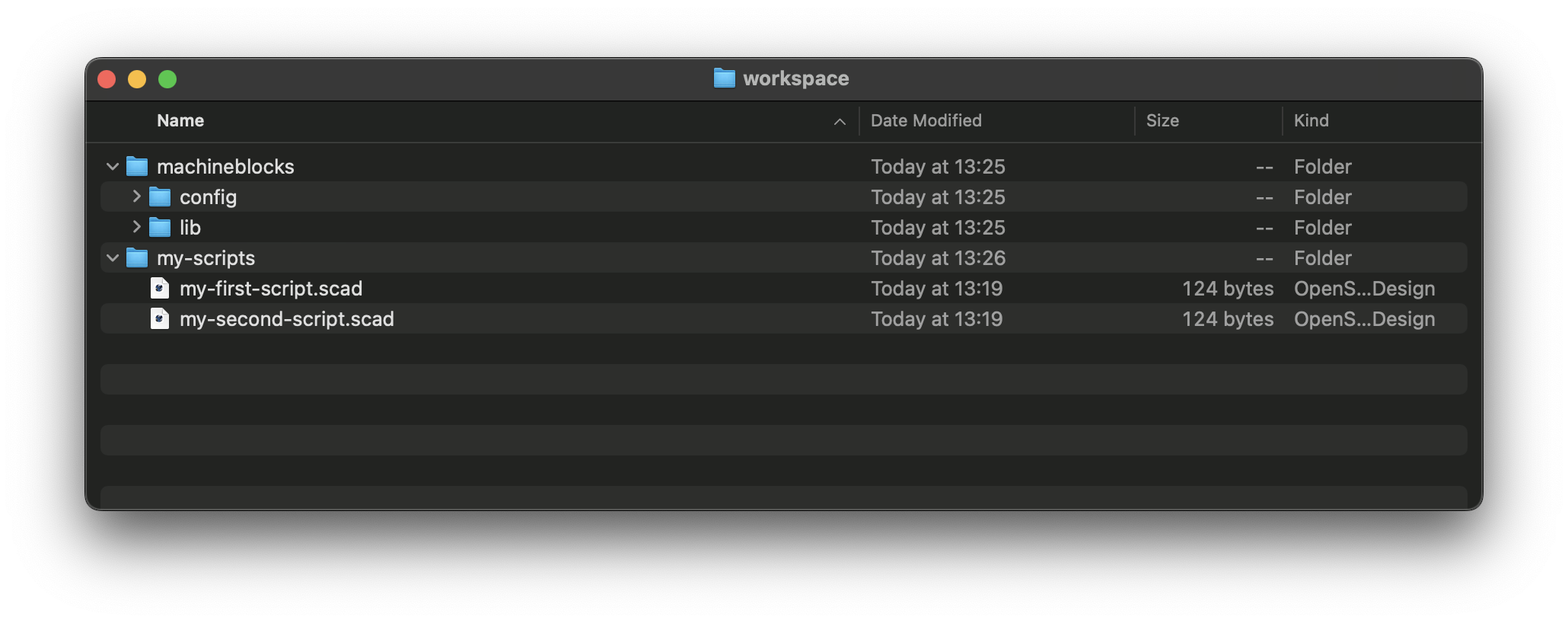Viewport: 1568px width, 623px height.
Task: Collapse the machineblocks folder
Action: click(x=113, y=166)
